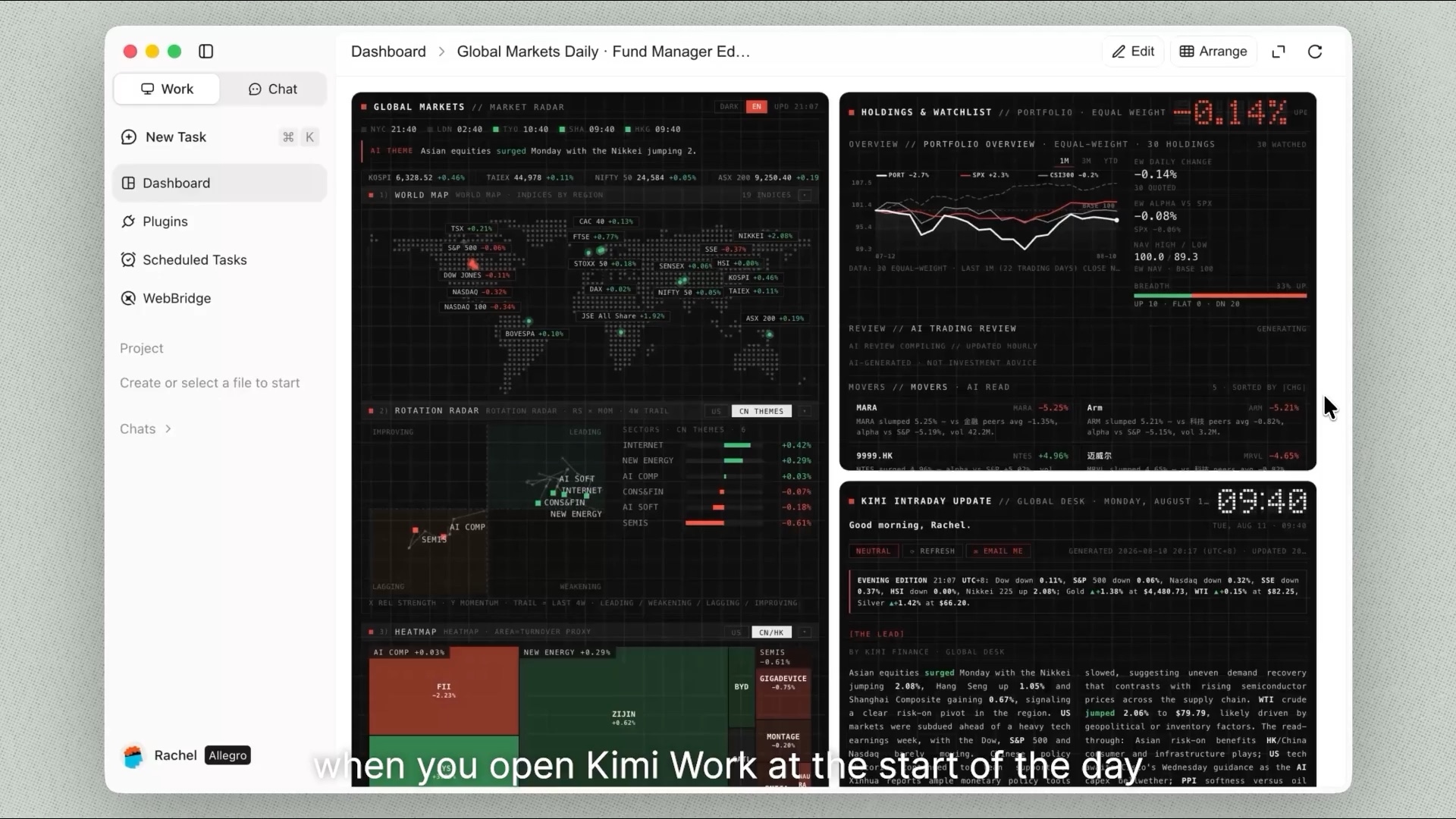Screen dimensions: 1456x819
Task: Click the Plugins plug icon
Action: pyautogui.click(x=128, y=221)
